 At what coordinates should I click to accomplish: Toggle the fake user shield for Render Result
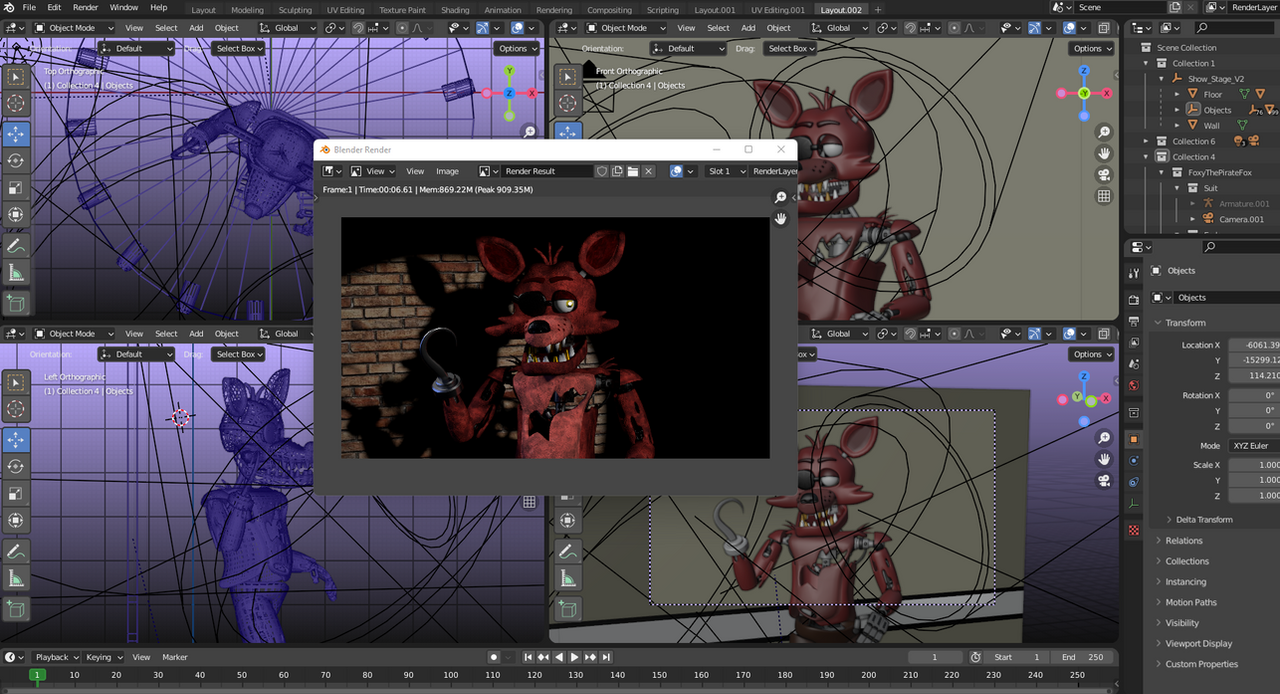tap(602, 171)
